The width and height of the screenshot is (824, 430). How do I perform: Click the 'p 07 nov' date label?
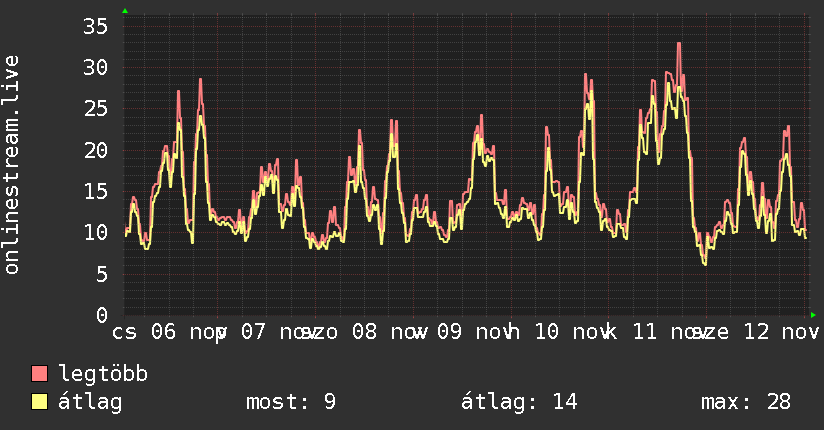pos(265,332)
